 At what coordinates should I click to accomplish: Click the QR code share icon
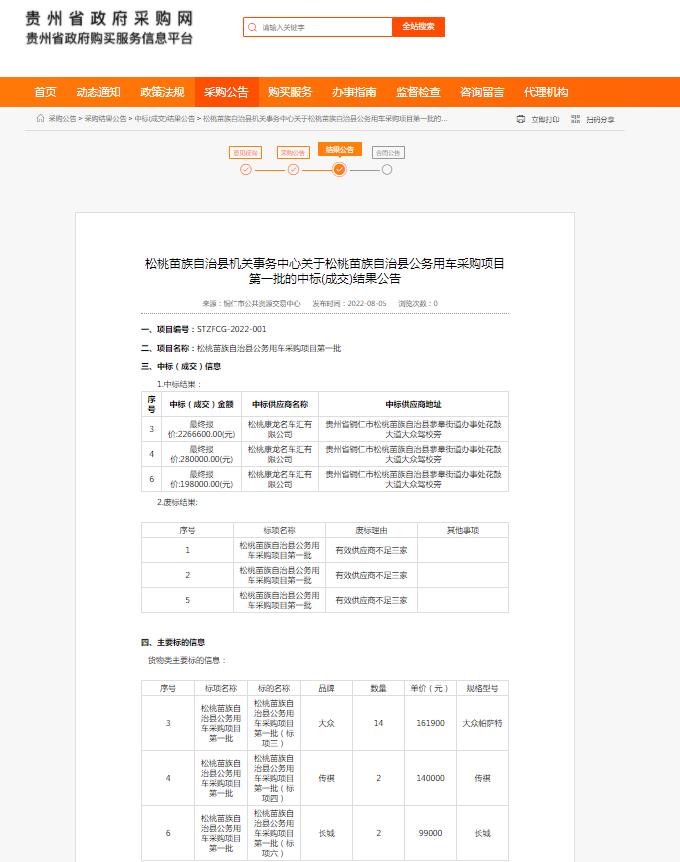pos(576,119)
